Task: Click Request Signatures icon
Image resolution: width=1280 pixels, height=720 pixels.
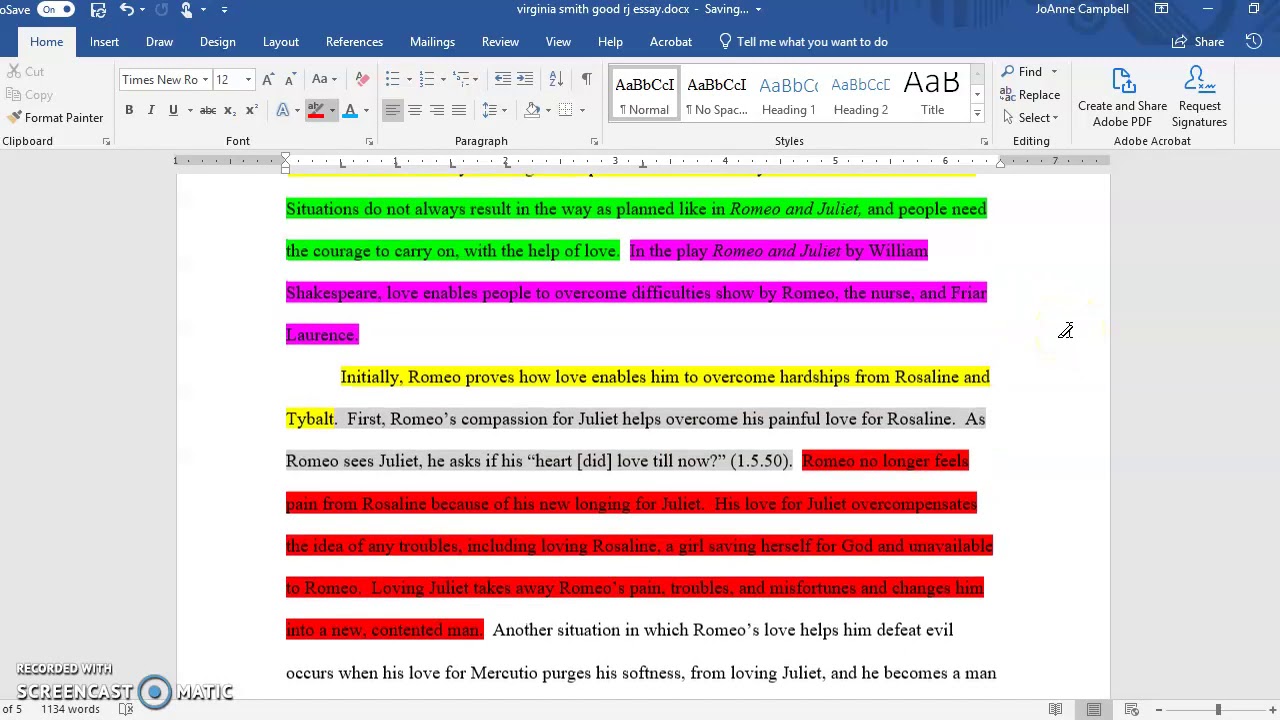Action: click(1199, 98)
